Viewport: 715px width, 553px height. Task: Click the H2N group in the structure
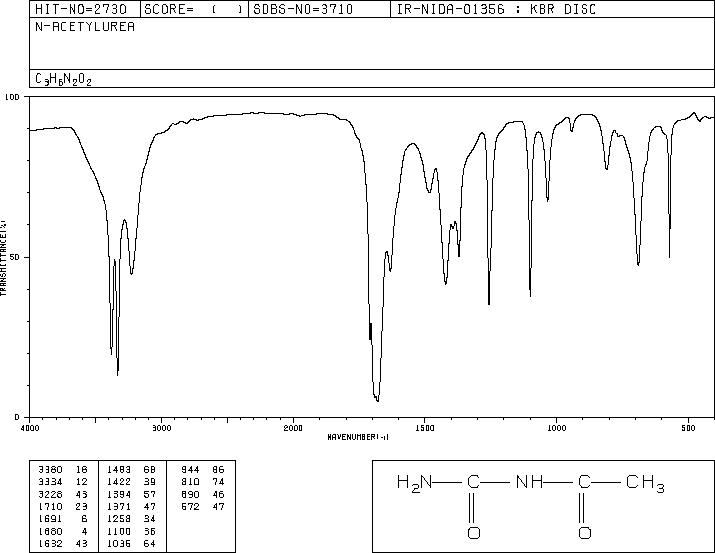tap(414, 482)
